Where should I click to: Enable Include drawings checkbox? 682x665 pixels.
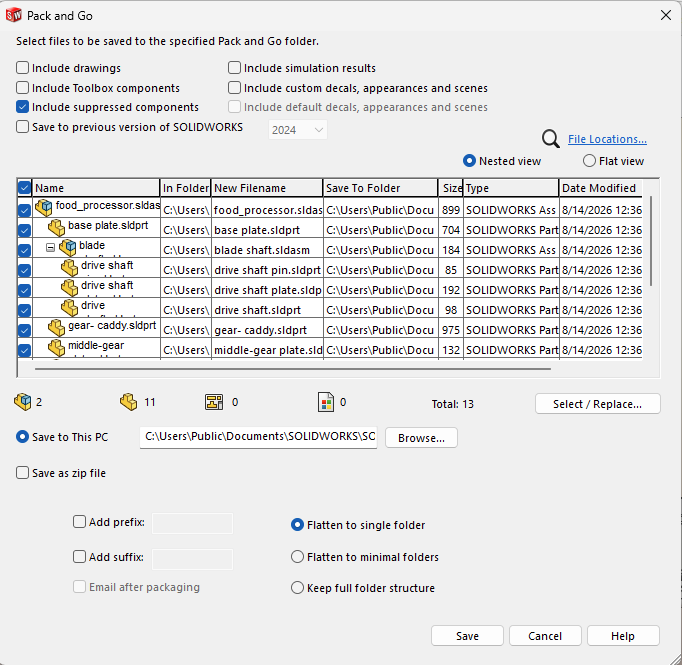[22, 68]
